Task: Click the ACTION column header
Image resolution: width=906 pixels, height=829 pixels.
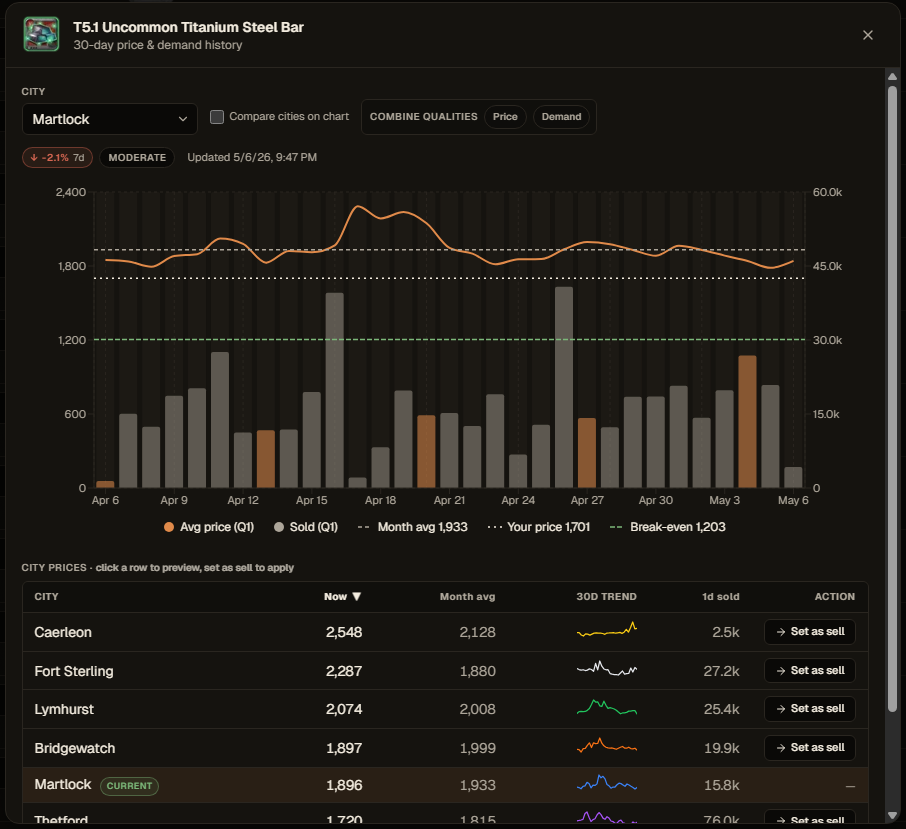Action: pos(834,597)
